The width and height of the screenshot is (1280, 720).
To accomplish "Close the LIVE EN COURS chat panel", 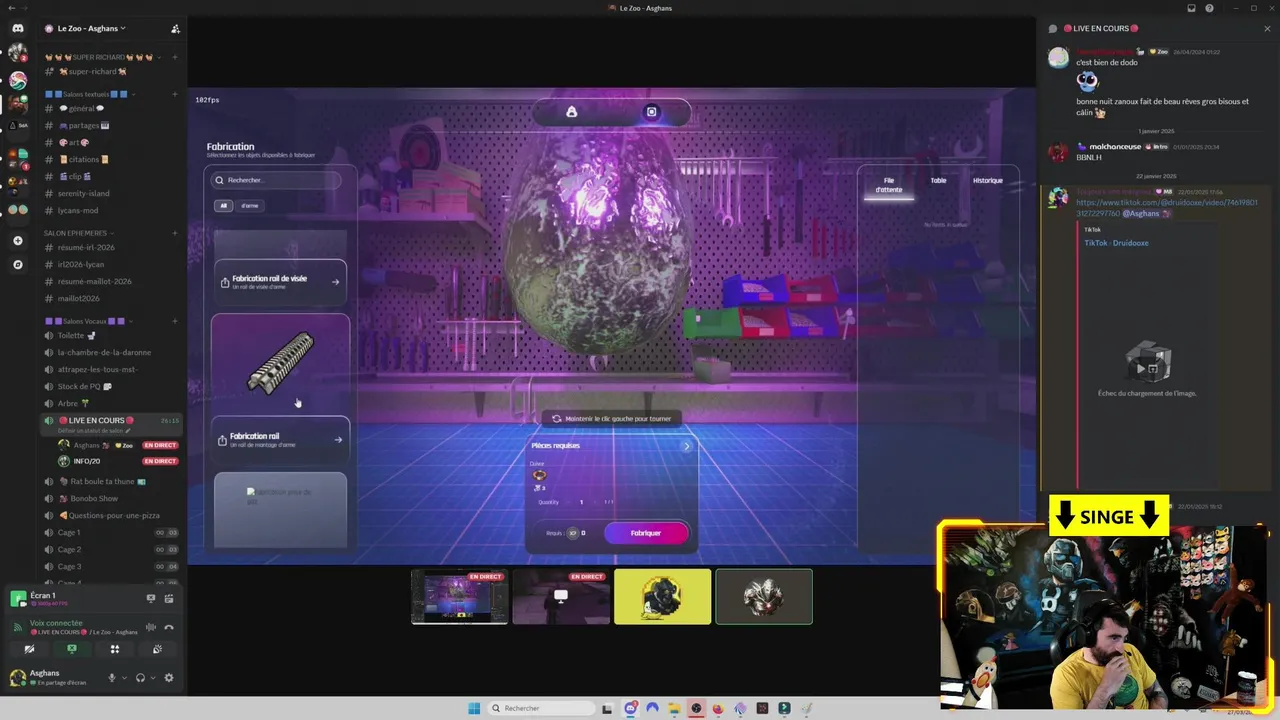I will pyautogui.click(x=1267, y=28).
